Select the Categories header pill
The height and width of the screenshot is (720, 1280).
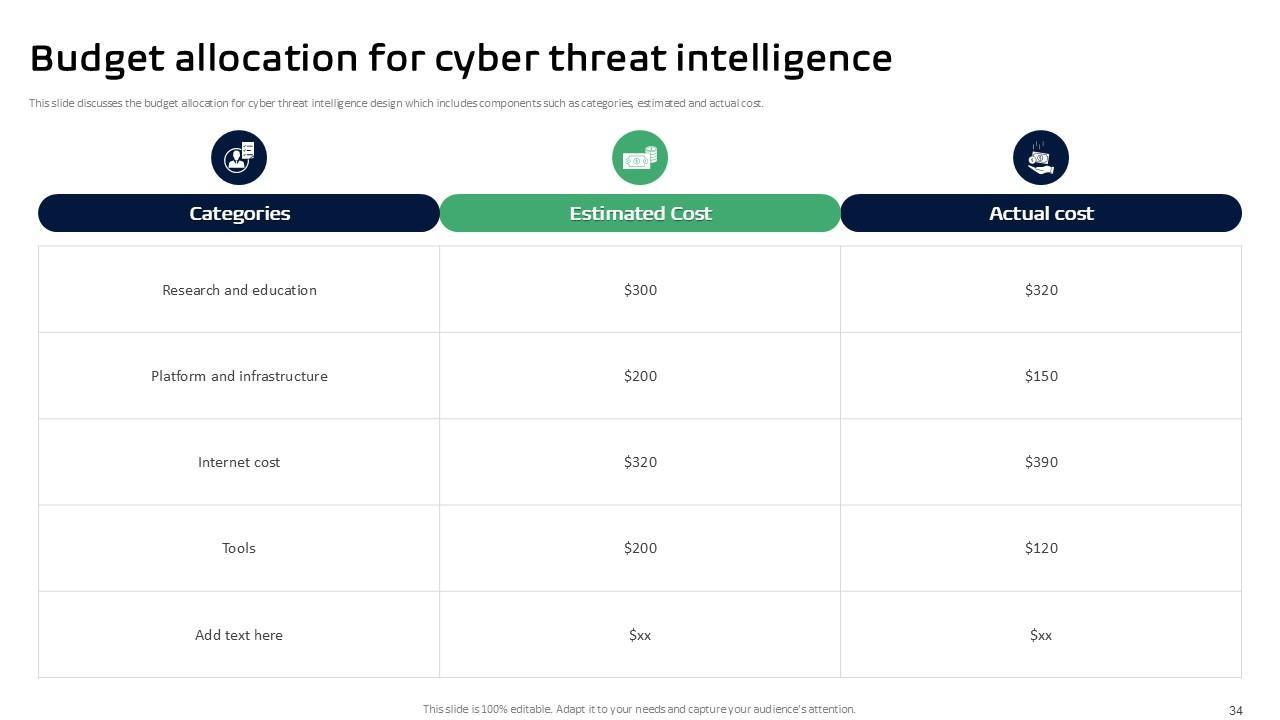pyautogui.click(x=239, y=213)
